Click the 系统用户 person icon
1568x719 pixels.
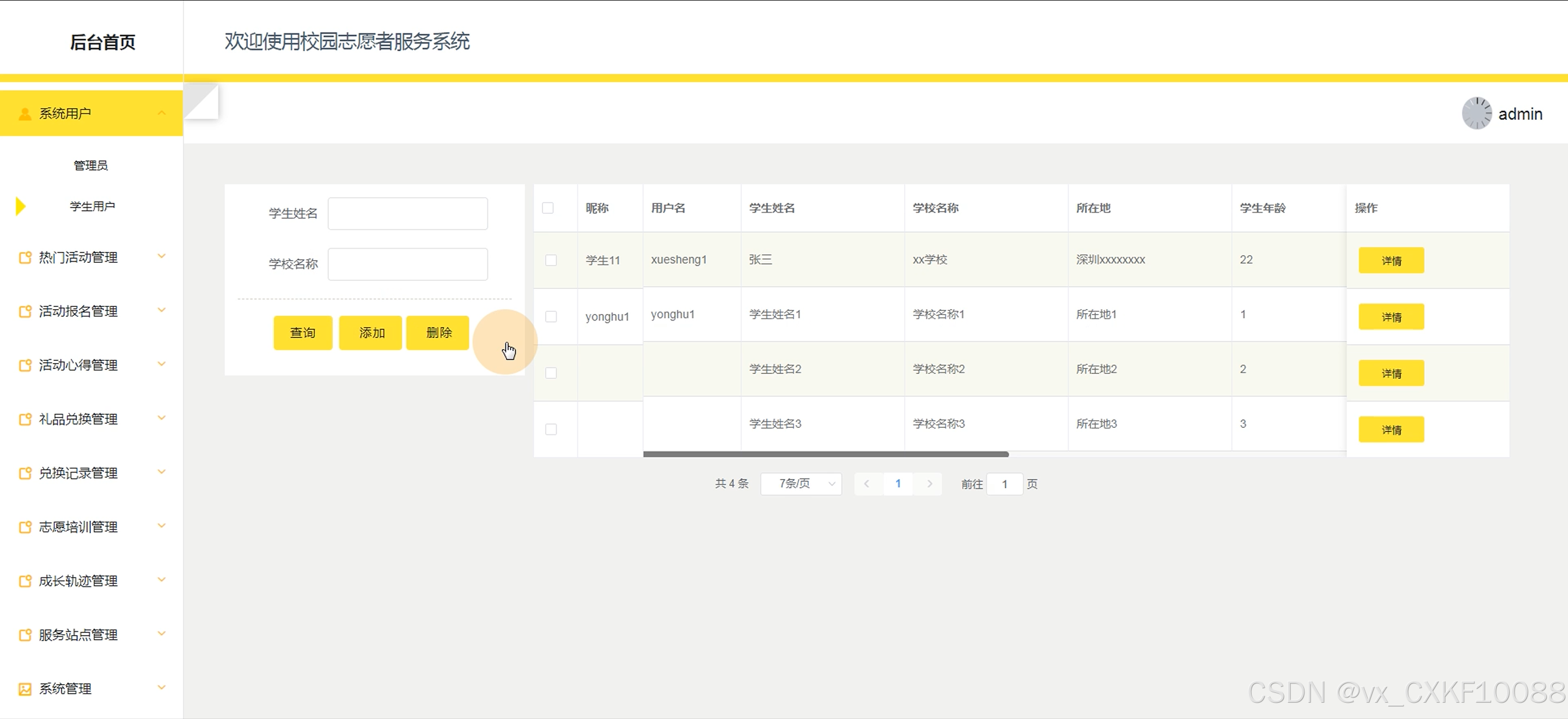pos(25,114)
